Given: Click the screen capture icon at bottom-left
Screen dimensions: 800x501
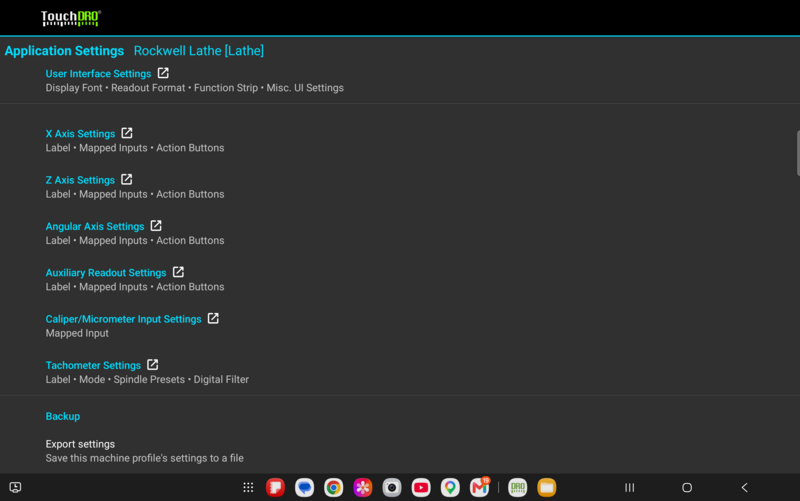Looking at the screenshot, I should click(15, 488).
